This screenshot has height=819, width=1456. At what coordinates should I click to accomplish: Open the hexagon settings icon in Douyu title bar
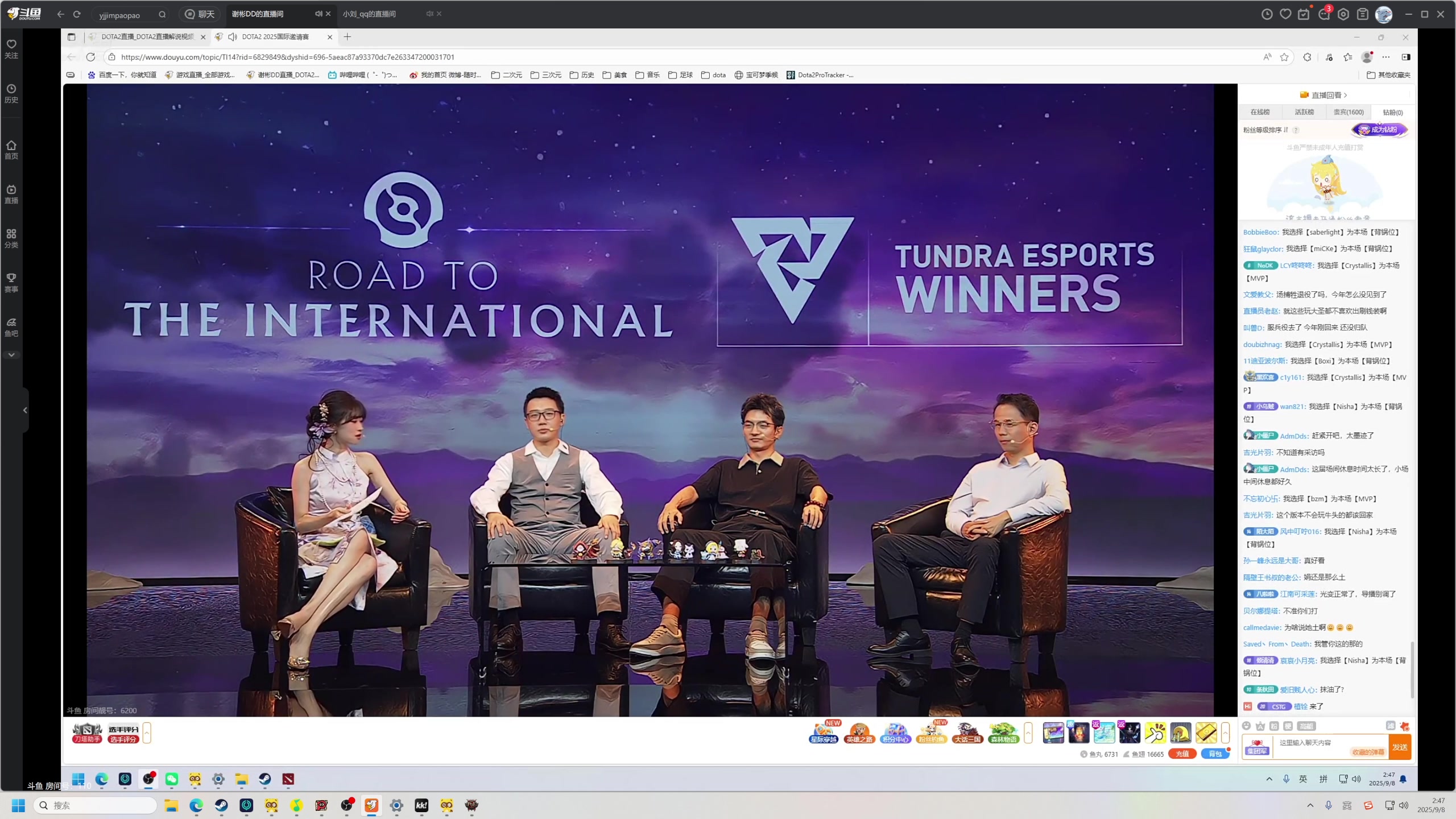point(1343,14)
